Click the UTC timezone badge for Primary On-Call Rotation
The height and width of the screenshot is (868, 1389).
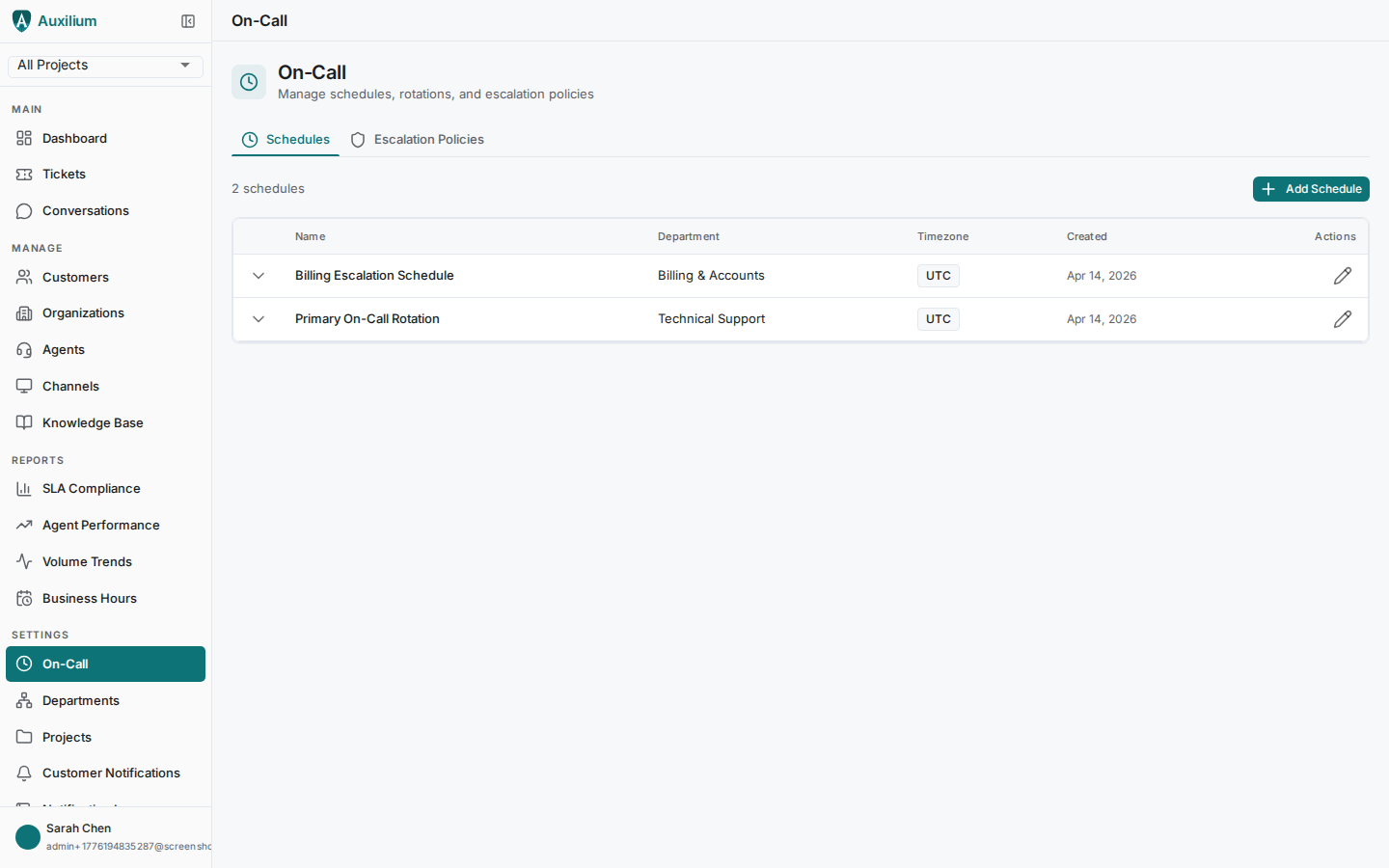point(938,319)
